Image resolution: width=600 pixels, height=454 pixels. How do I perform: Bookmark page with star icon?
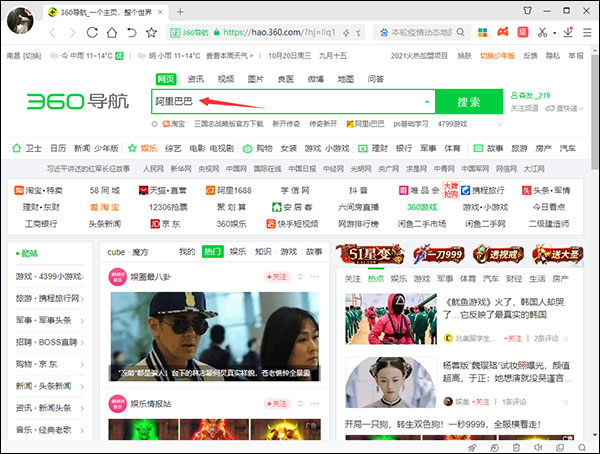click(x=152, y=33)
